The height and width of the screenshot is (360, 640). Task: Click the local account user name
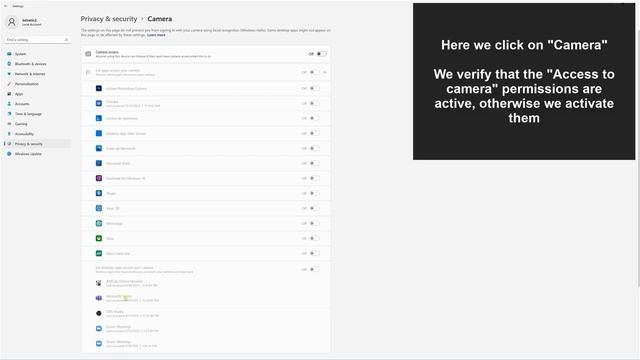tap(29, 20)
